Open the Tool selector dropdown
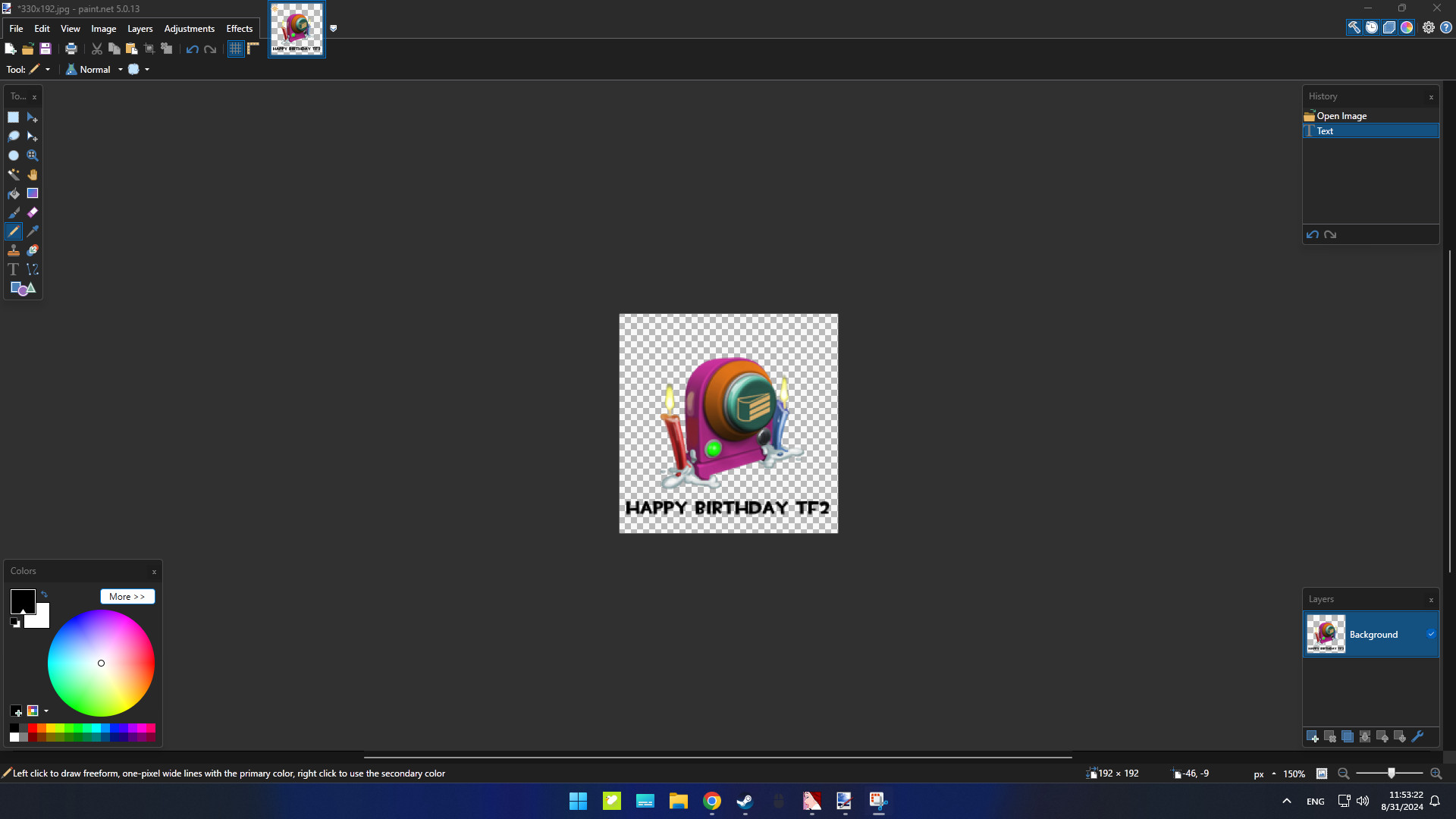 pos(47,69)
